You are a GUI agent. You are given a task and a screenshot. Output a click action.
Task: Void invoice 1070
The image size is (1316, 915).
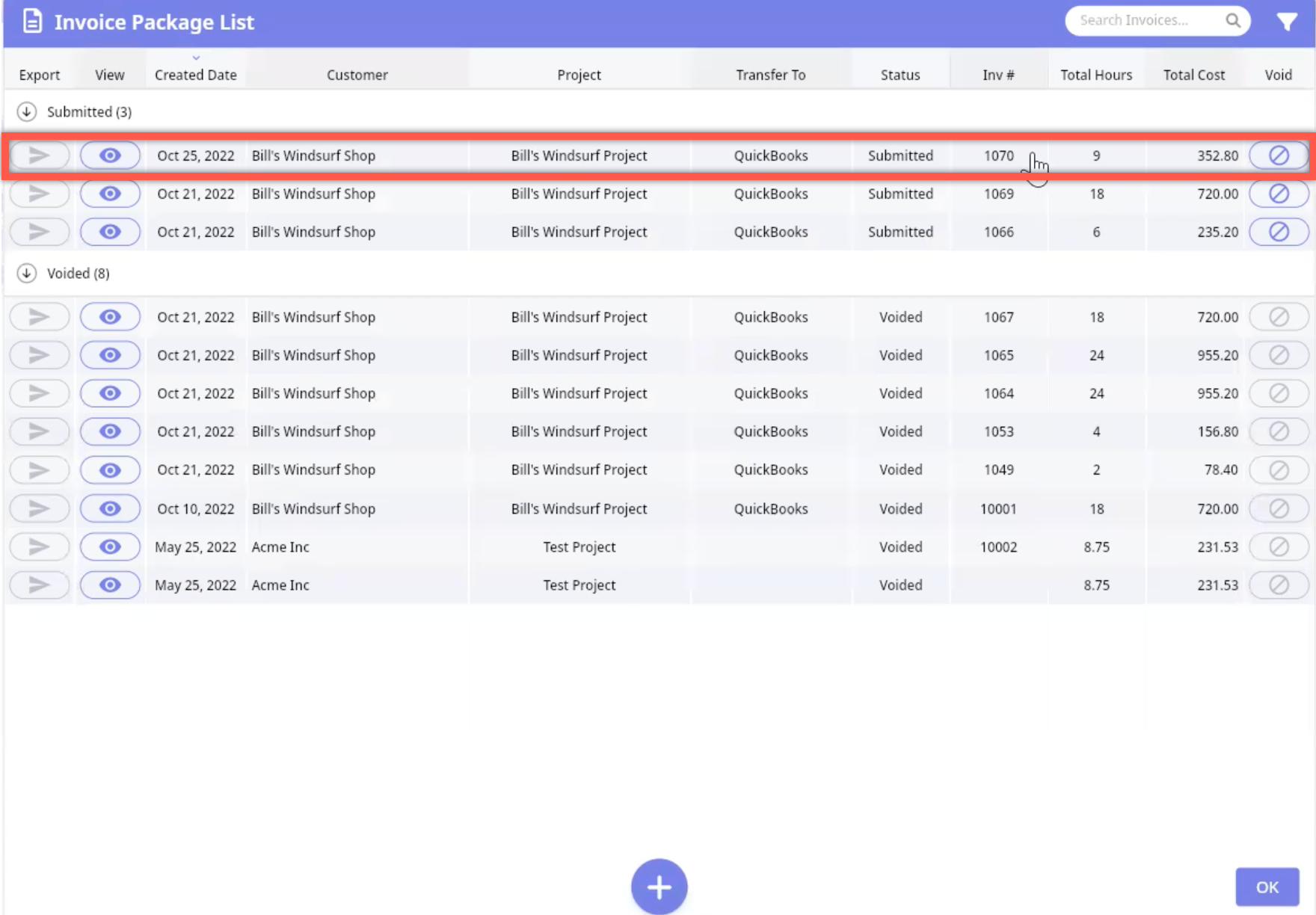click(1279, 155)
